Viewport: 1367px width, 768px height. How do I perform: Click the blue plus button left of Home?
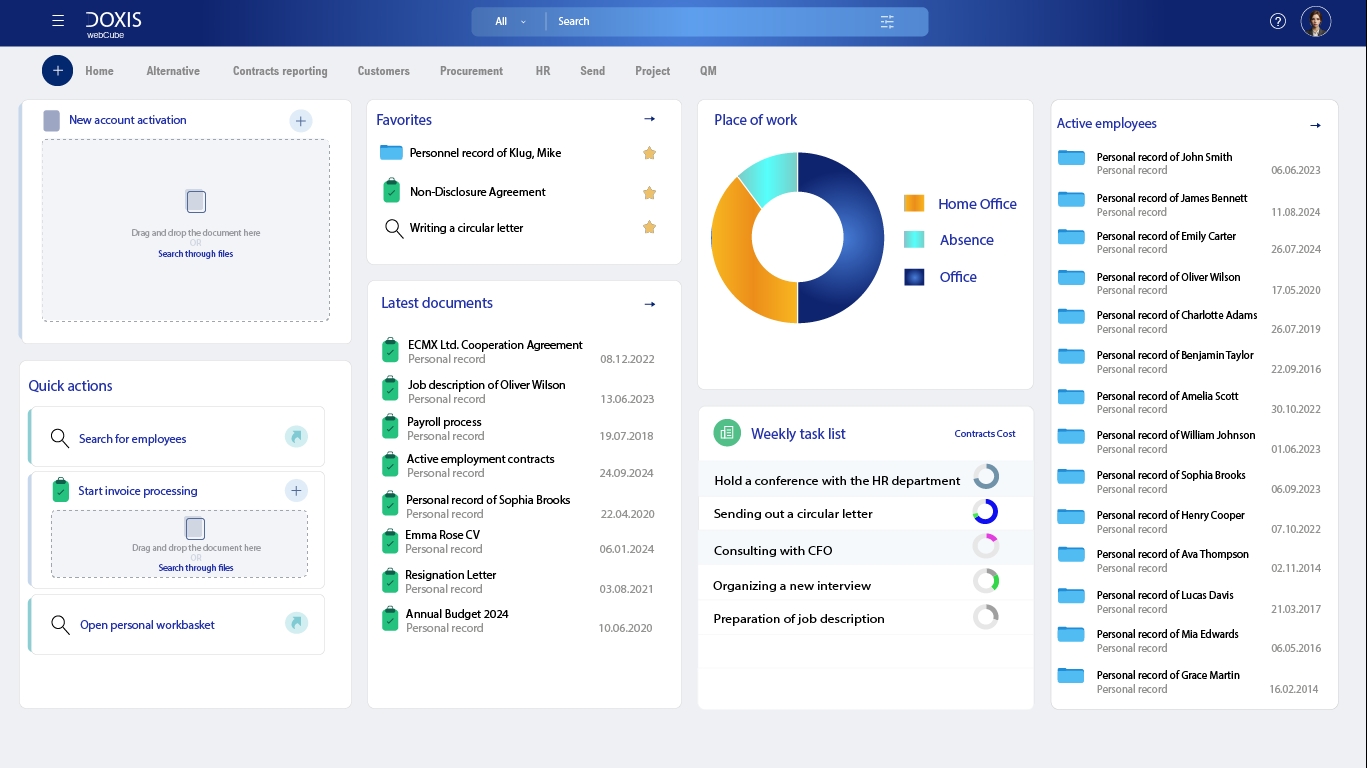click(57, 70)
